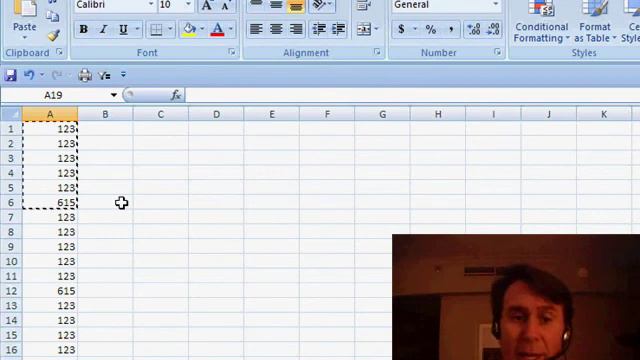640x360 pixels.
Task: Toggle Wrap Text icon
Action: [363, 5]
